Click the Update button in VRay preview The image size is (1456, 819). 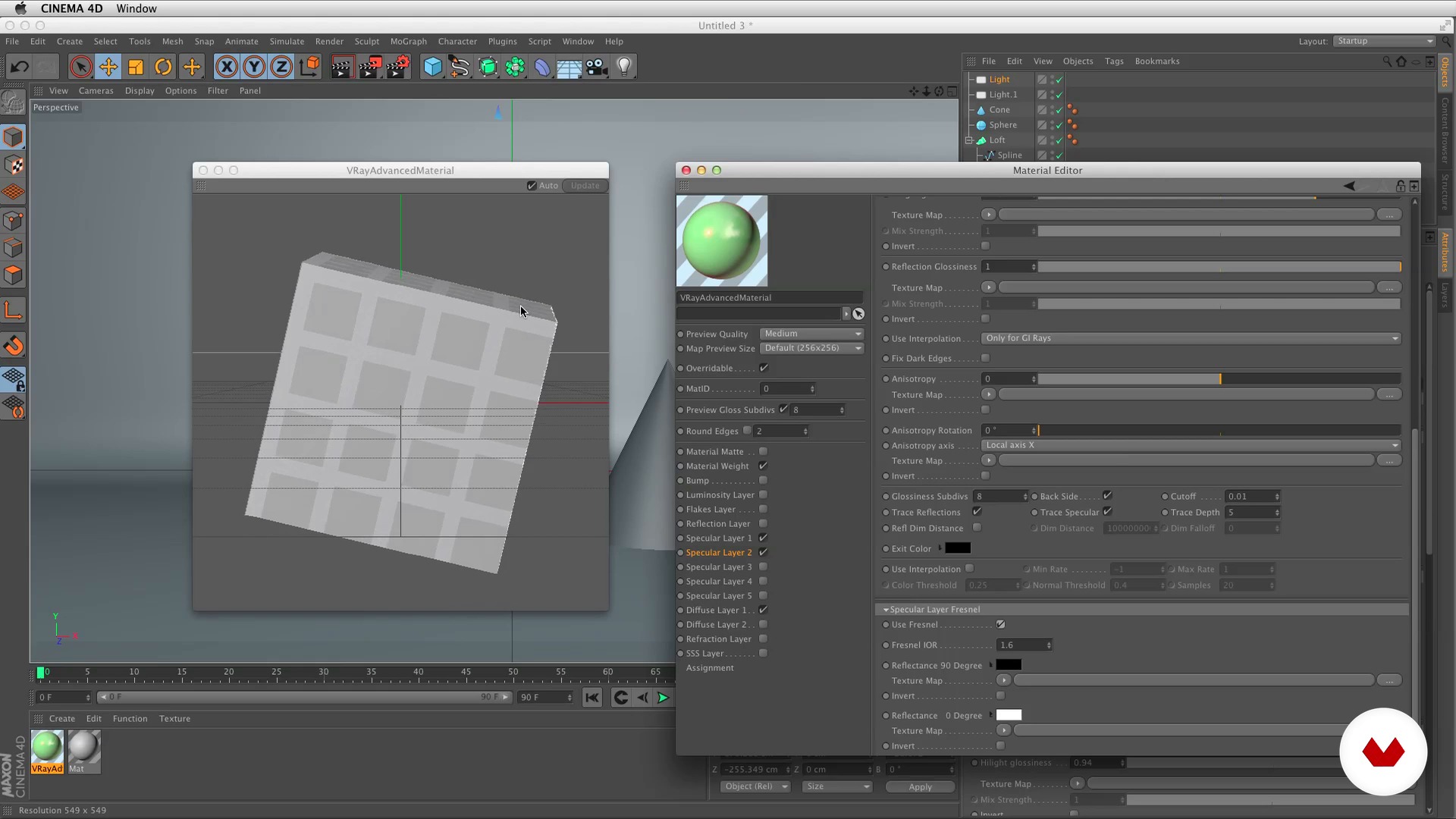click(x=585, y=186)
